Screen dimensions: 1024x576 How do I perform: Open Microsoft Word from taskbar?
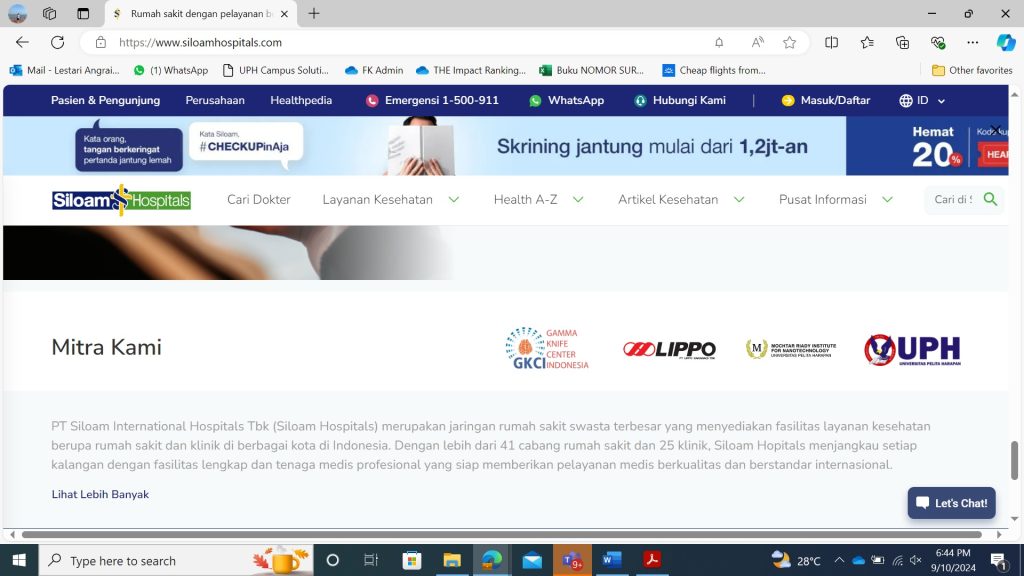(x=612, y=560)
